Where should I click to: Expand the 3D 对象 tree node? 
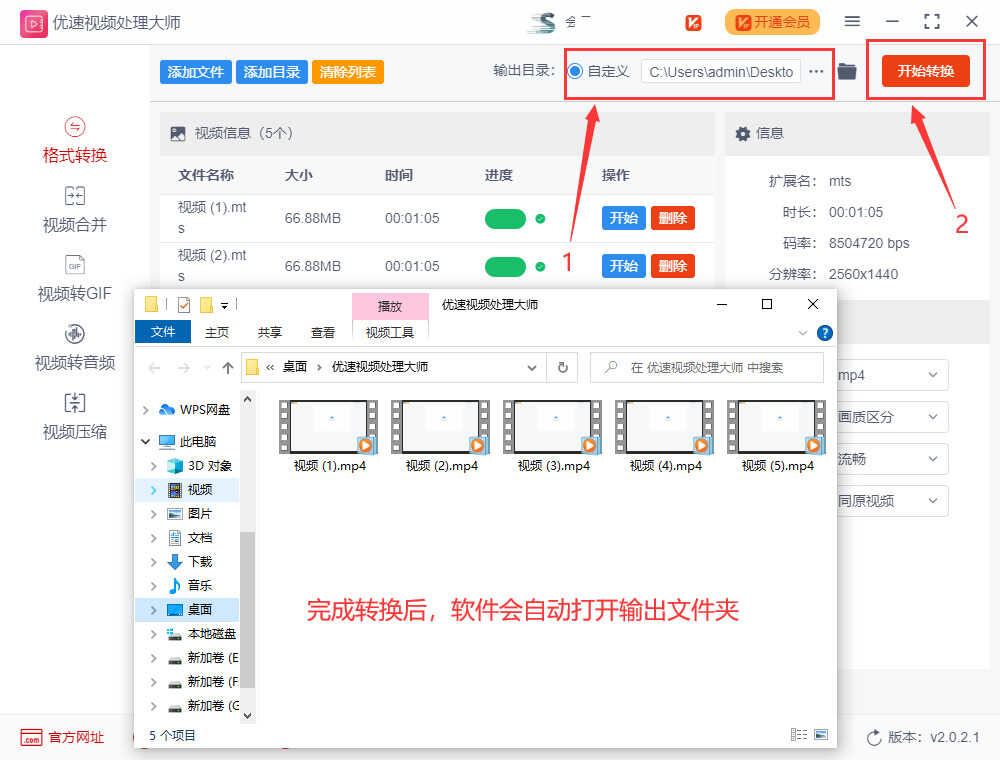click(153, 466)
